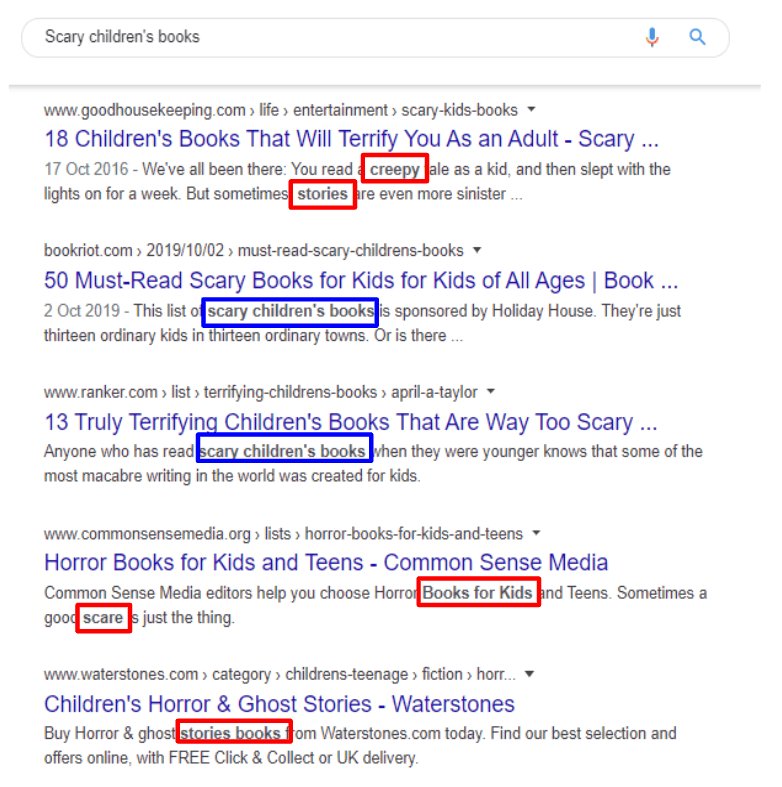Image resolution: width=782 pixels, height=787 pixels.
Task: Open 13 Truly Terrifying Children's Books link
Action: click(x=351, y=422)
